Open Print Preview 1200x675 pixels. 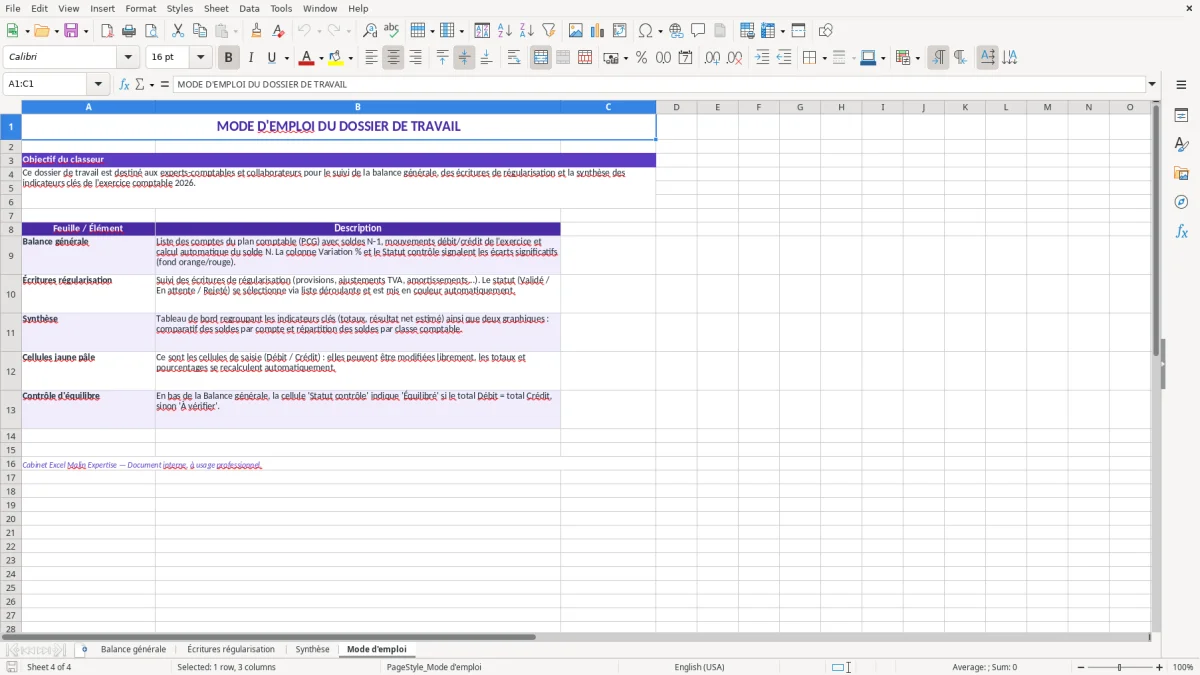click(x=151, y=31)
